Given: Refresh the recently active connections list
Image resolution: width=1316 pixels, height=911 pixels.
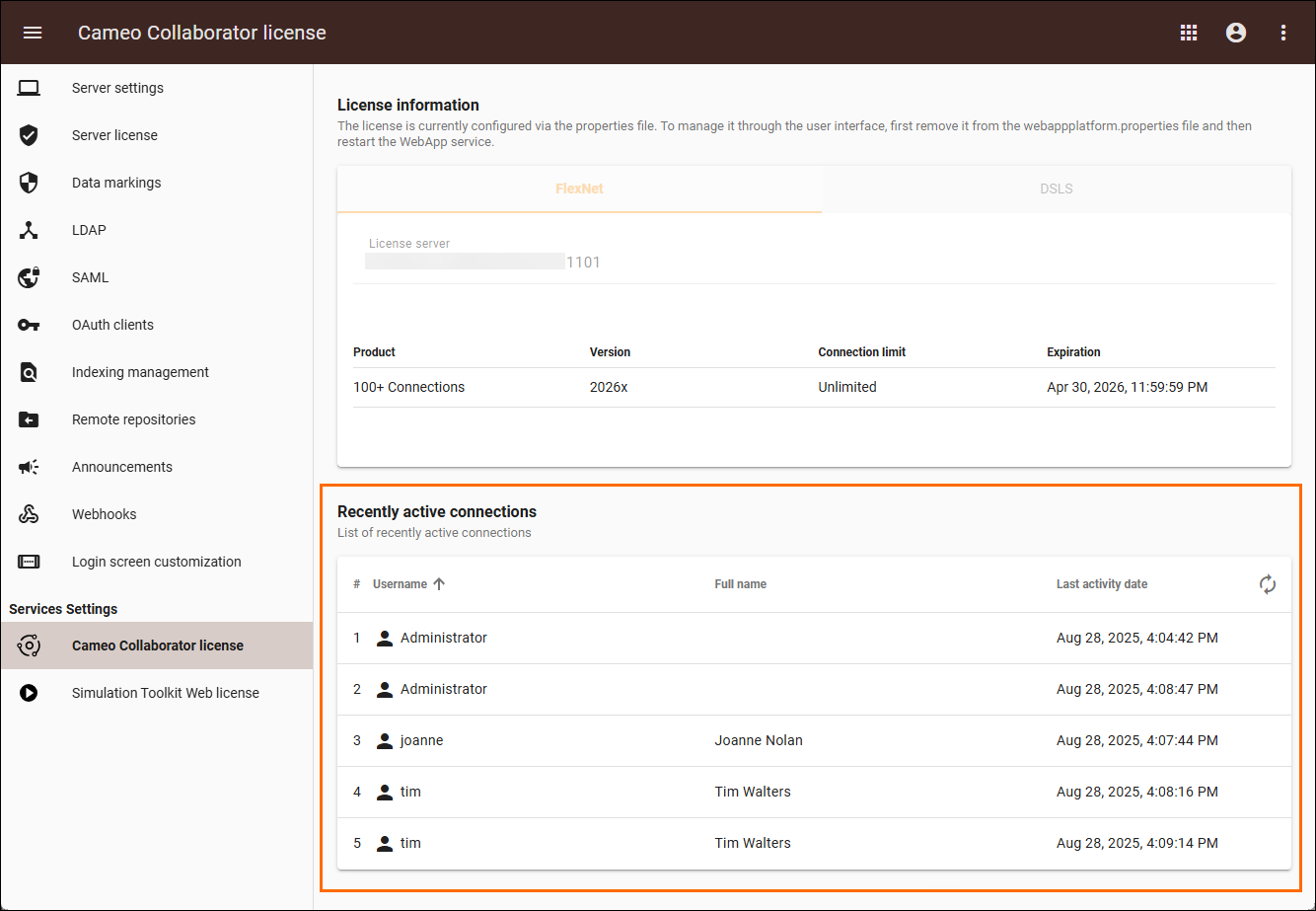Looking at the screenshot, I should click(1268, 584).
